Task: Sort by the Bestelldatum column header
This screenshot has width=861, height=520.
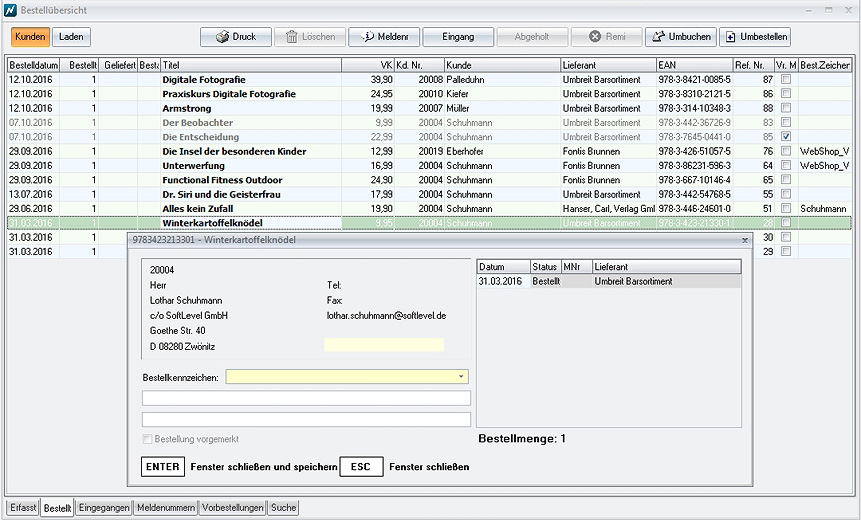Action: coord(35,65)
